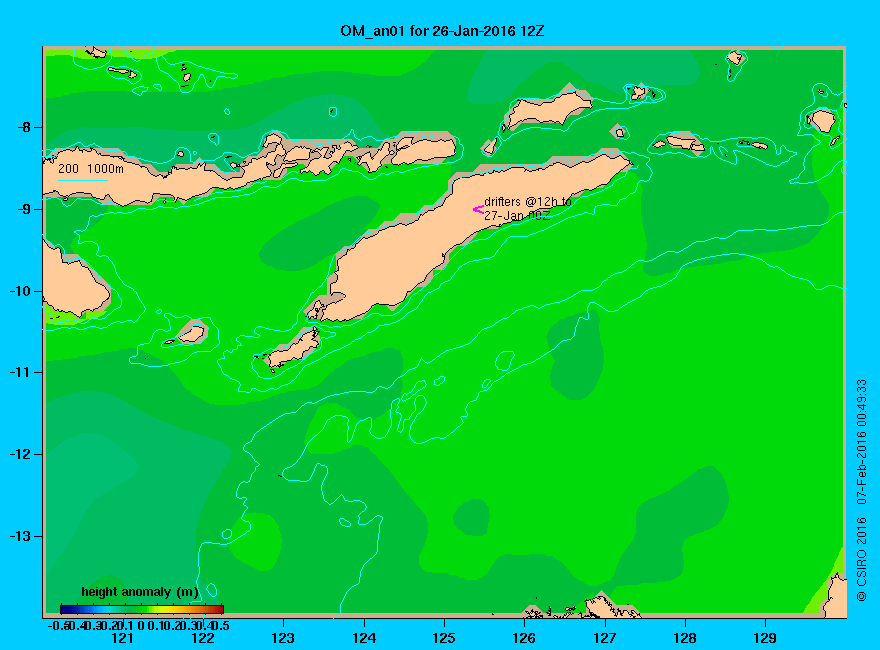Screen dimensions: 880x650
Task: Pick the red end of the height anomaly colorbar
Action: 220,609
